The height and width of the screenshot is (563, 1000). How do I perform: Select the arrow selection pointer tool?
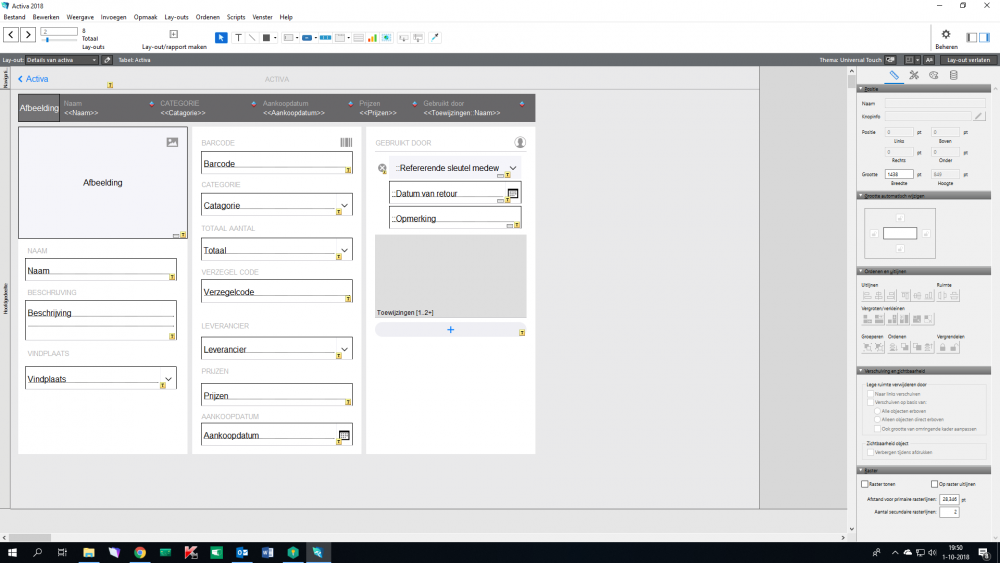click(x=221, y=38)
